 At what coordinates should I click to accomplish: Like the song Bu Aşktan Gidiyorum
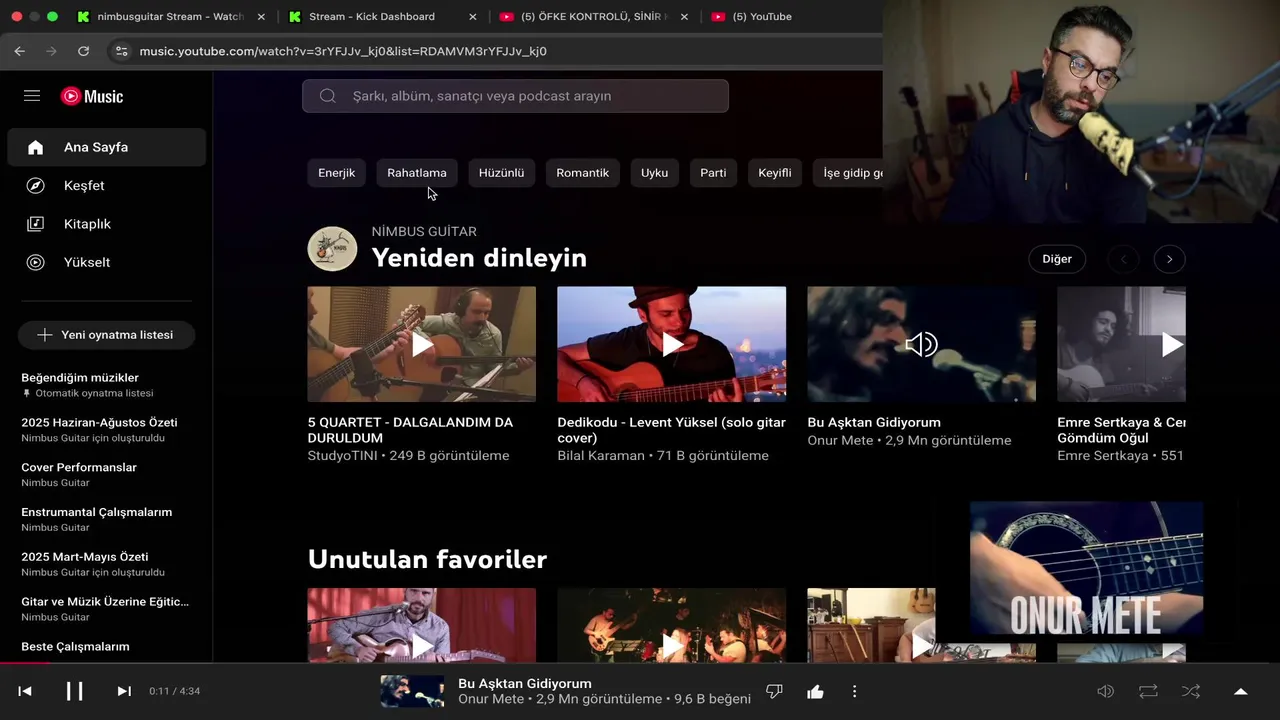[815, 691]
